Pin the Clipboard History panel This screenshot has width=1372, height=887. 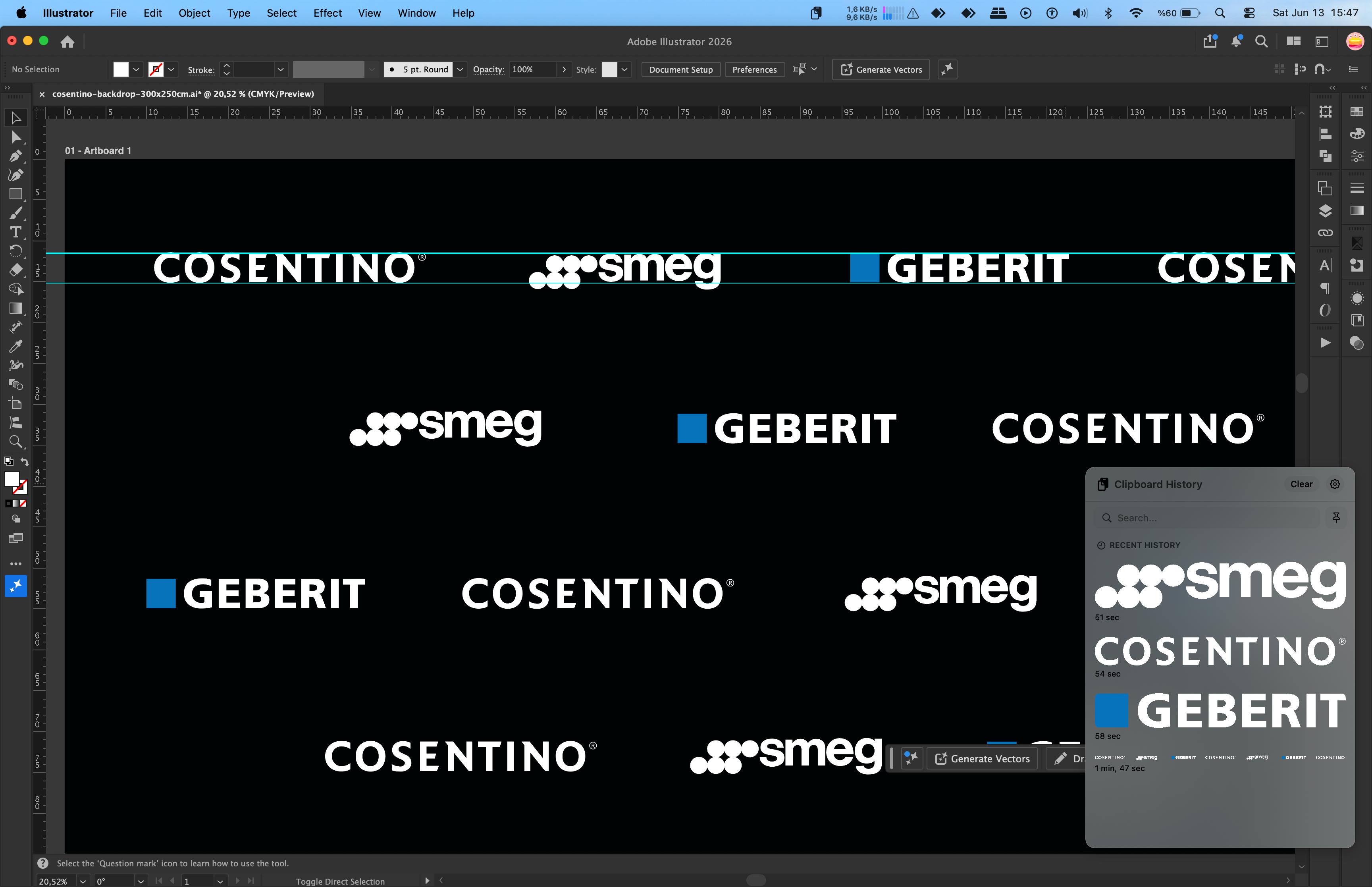1336,518
